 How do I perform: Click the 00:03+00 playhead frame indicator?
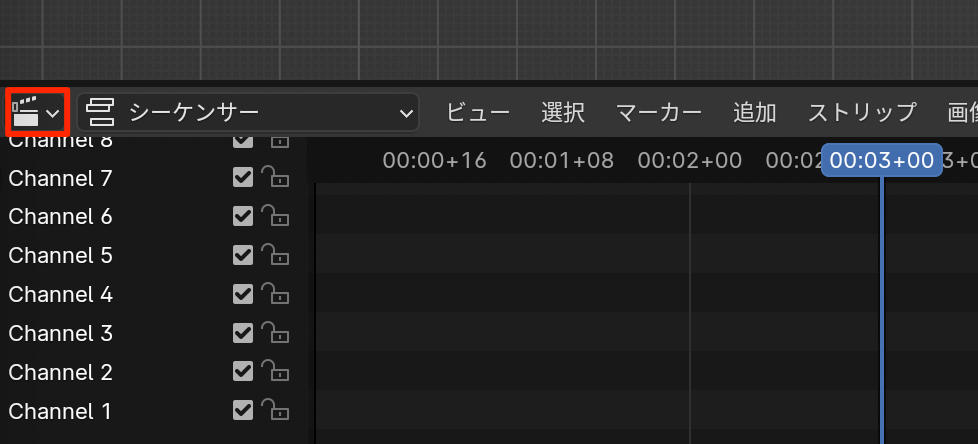tap(881, 160)
